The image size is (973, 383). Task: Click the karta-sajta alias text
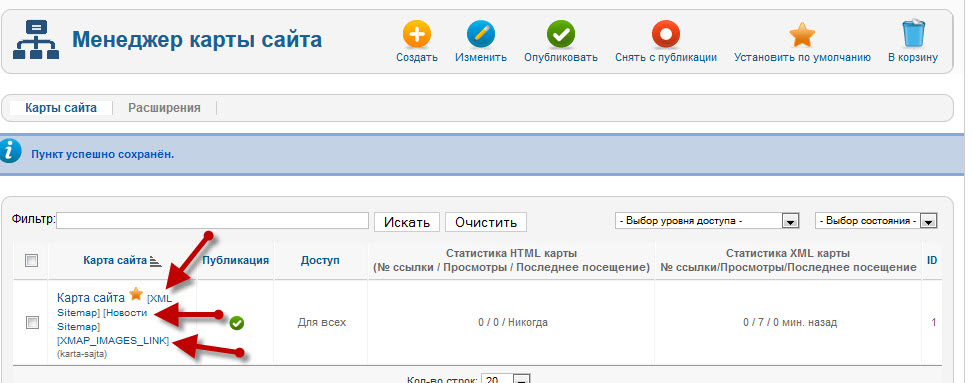[83, 354]
